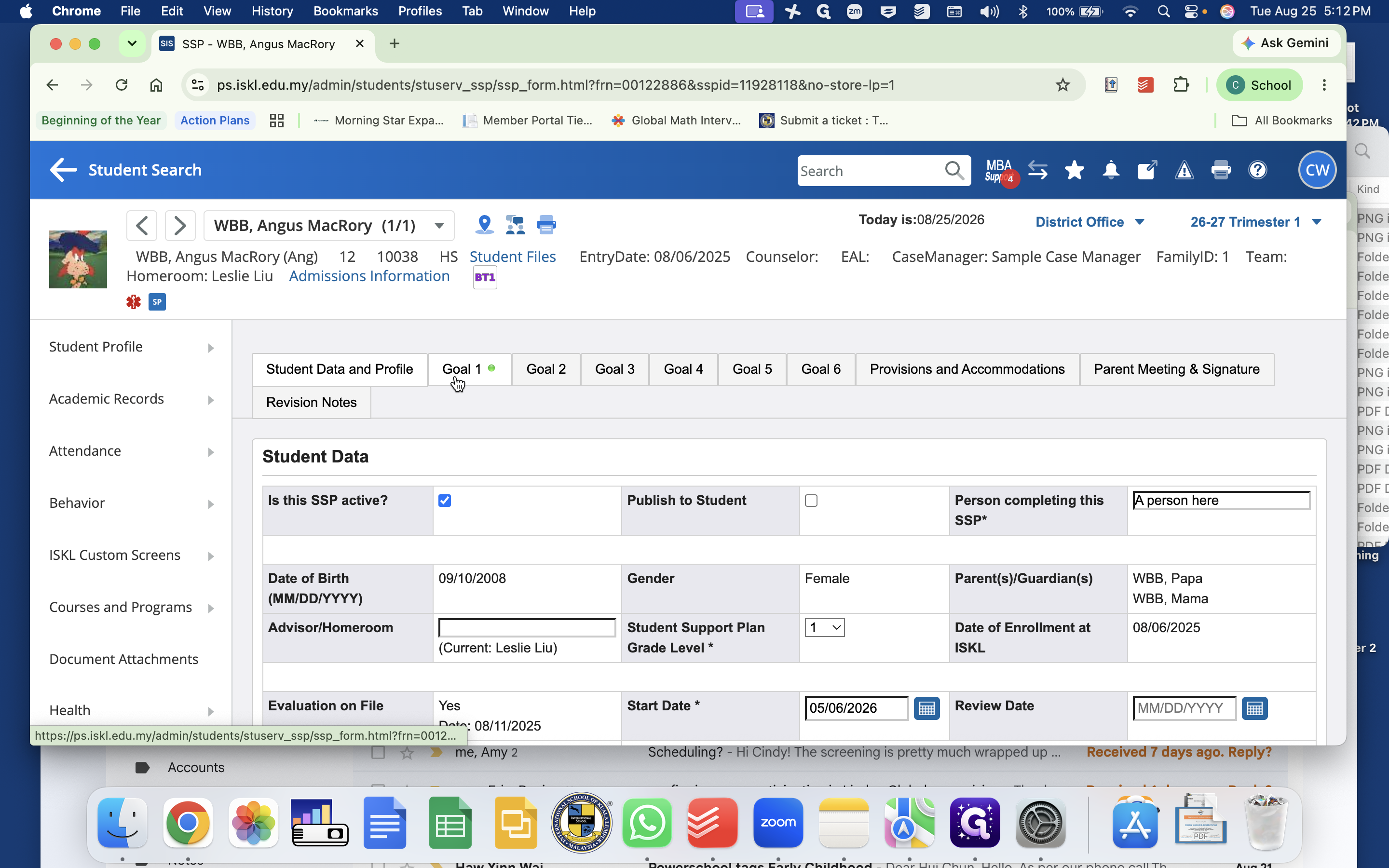Viewport: 1389px width, 868px height.
Task: Bookmark this page with the star icon
Action: 1063,85
